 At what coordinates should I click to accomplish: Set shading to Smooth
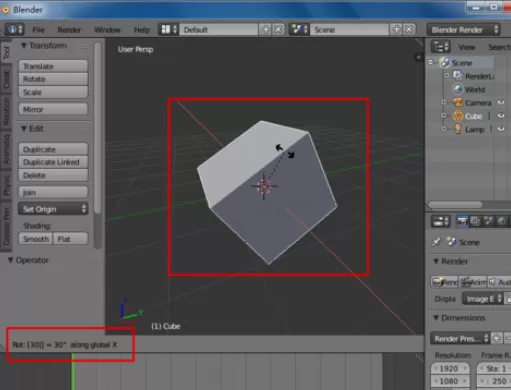click(x=36, y=239)
